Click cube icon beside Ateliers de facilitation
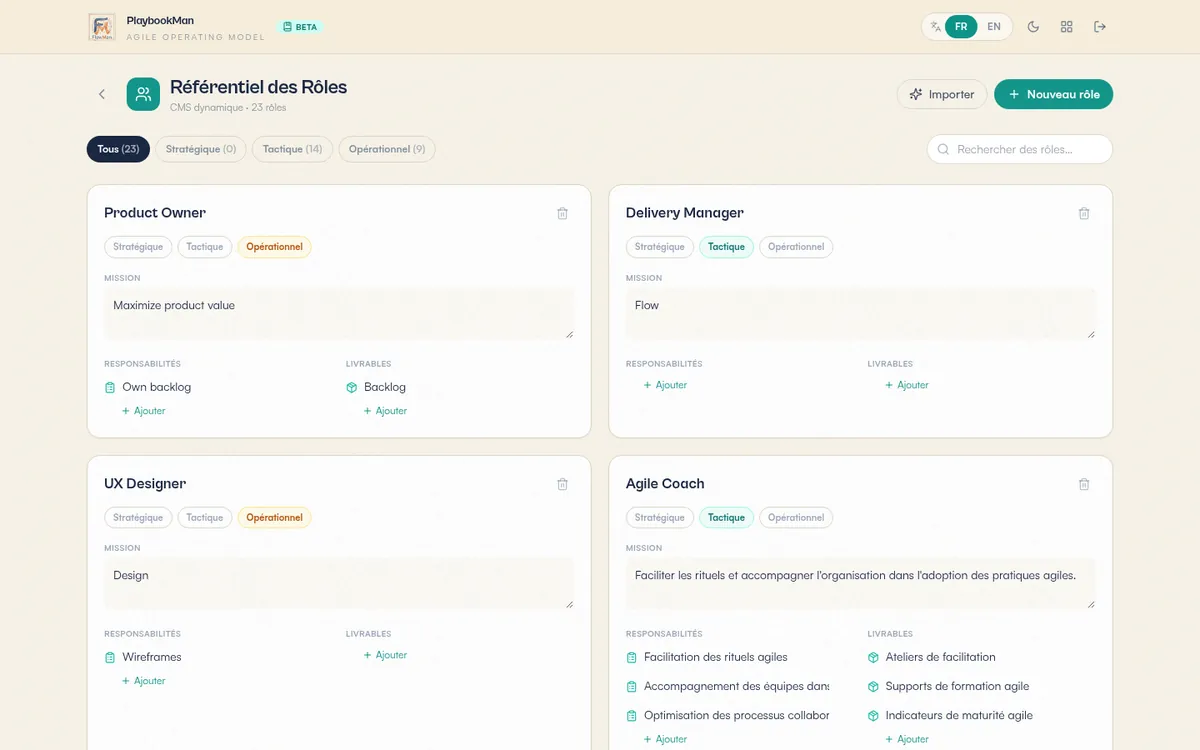The width and height of the screenshot is (1200, 750). [873, 658]
